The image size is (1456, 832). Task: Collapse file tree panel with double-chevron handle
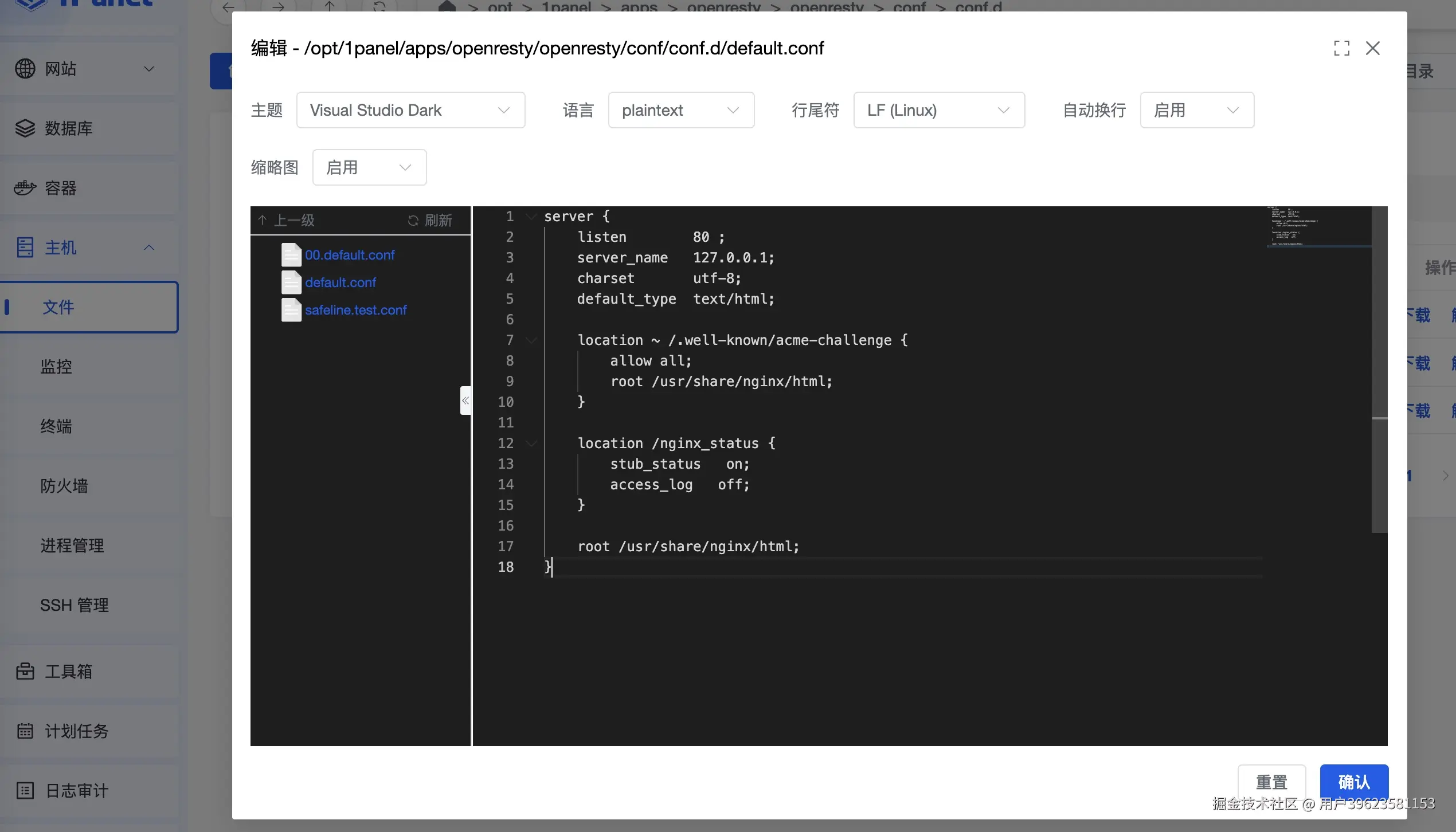point(465,401)
